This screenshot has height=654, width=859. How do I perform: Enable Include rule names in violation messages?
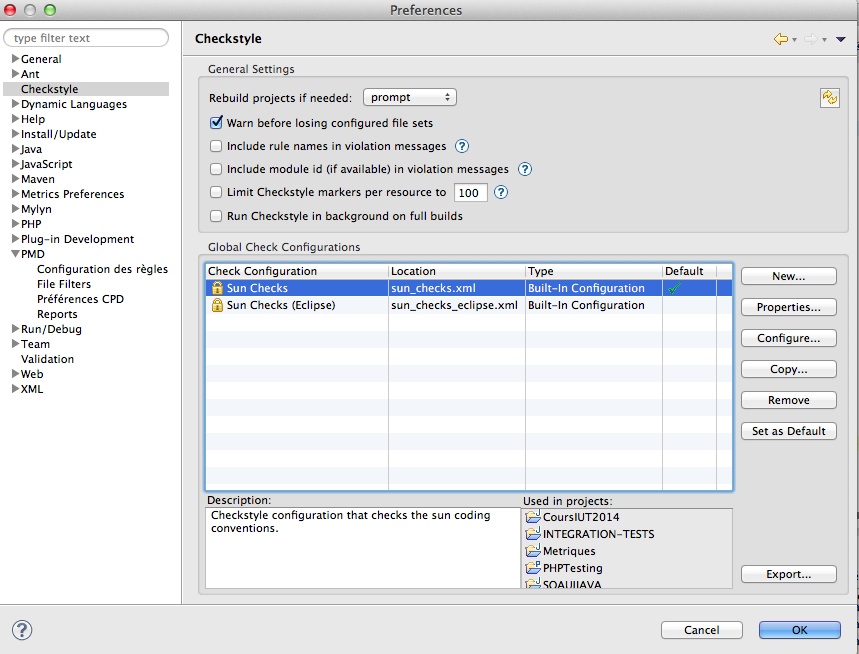(x=215, y=145)
